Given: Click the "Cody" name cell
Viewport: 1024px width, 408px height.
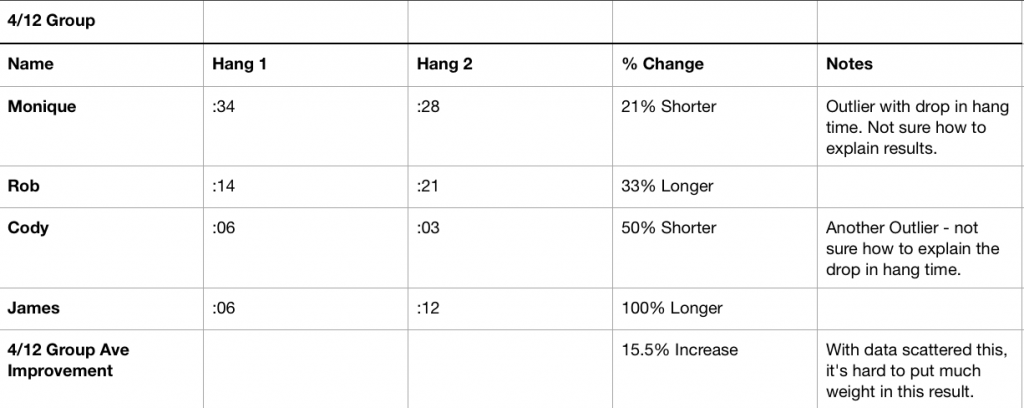Looking at the screenshot, I should coord(28,227).
